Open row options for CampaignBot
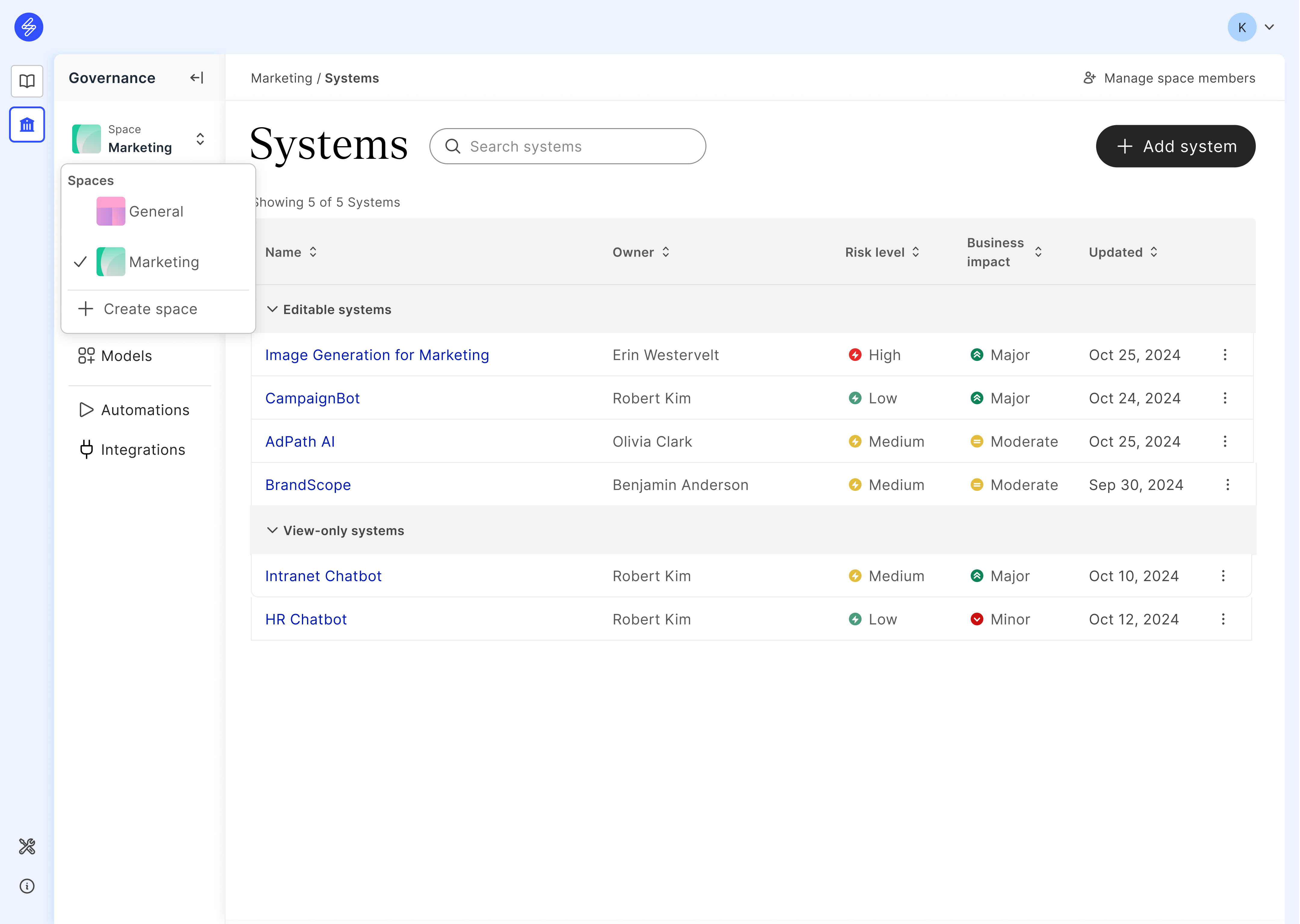The image size is (1300, 924). point(1225,398)
